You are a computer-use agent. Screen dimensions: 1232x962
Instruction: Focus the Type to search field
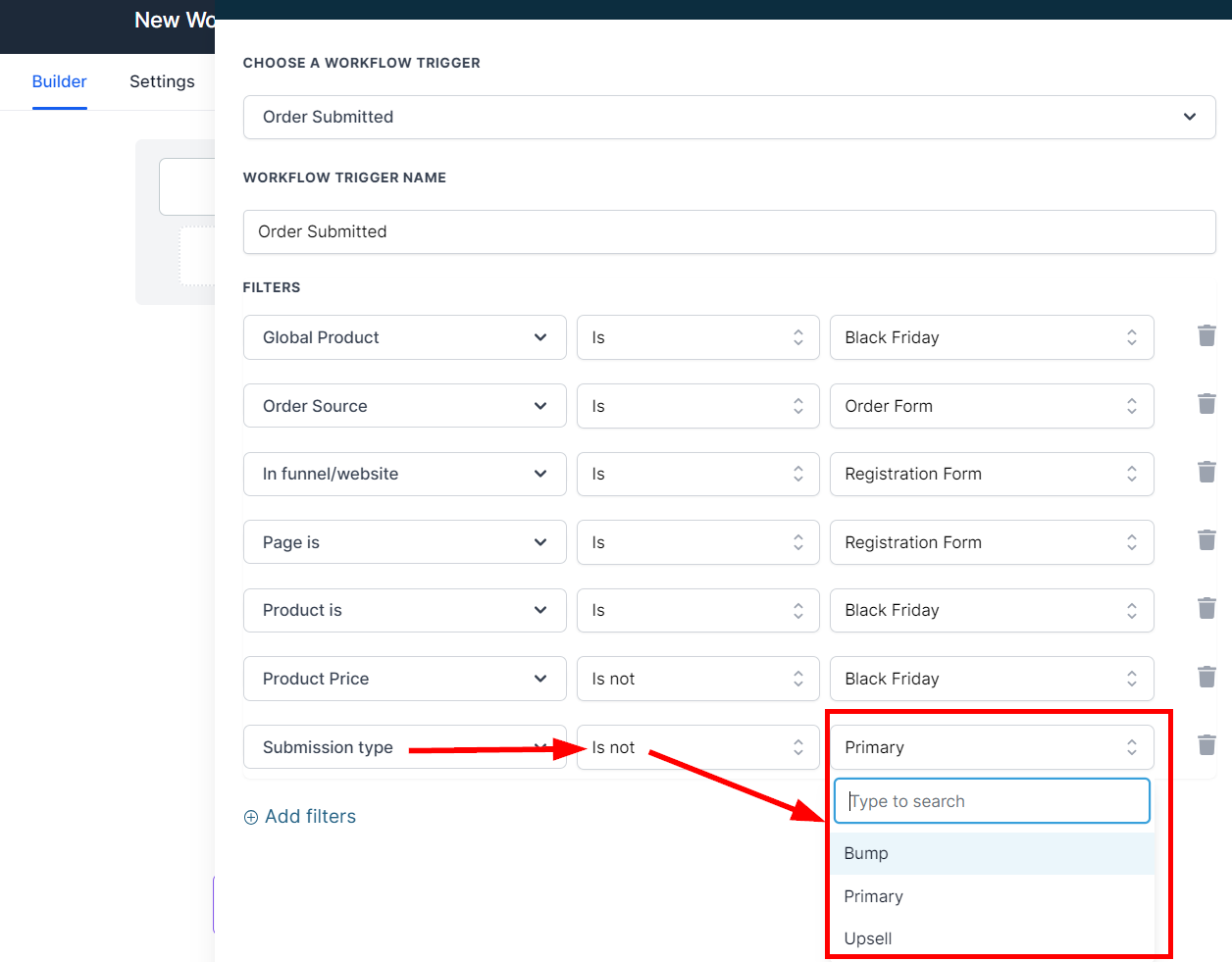coord(991,801)
